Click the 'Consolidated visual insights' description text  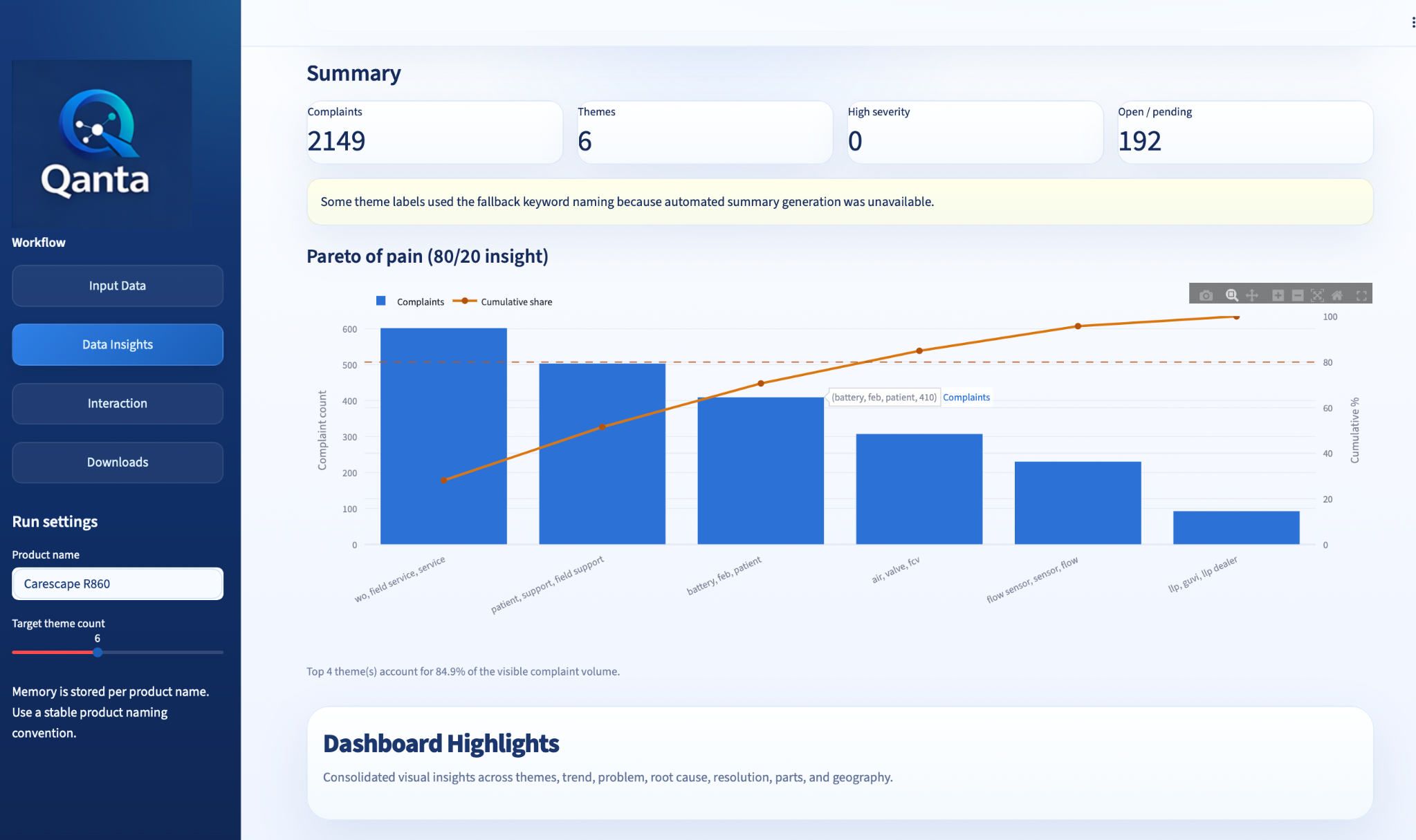coord(607,777)
